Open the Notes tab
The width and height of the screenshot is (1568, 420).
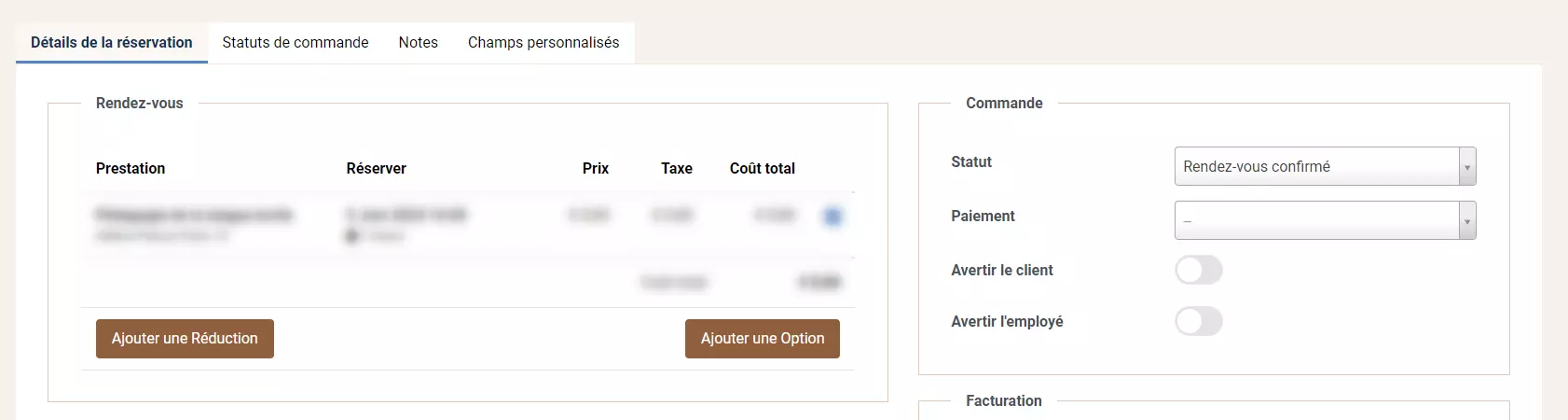point(418,43)
